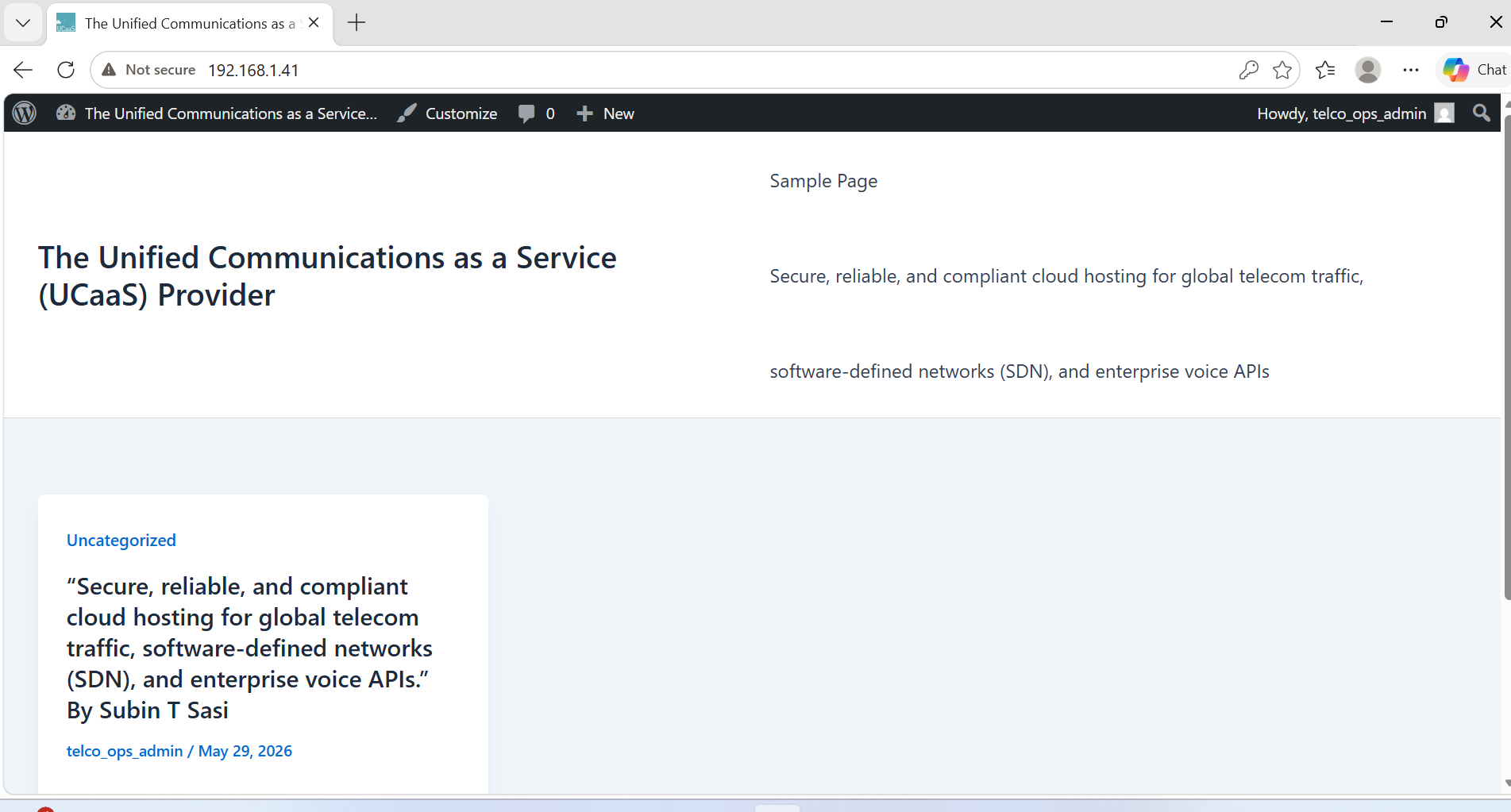Open the site name menu in admin bar
1511x812 pixels.
[x=217, y=114]
